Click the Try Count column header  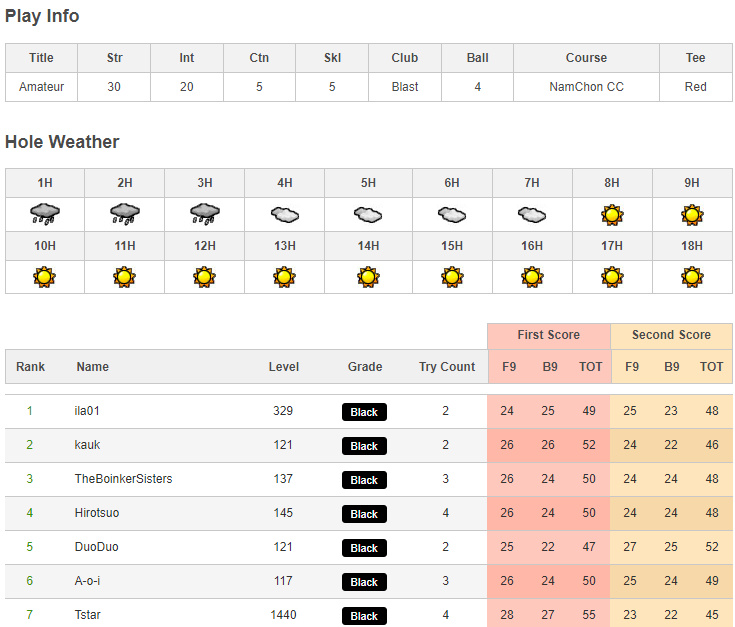point(446,367)
